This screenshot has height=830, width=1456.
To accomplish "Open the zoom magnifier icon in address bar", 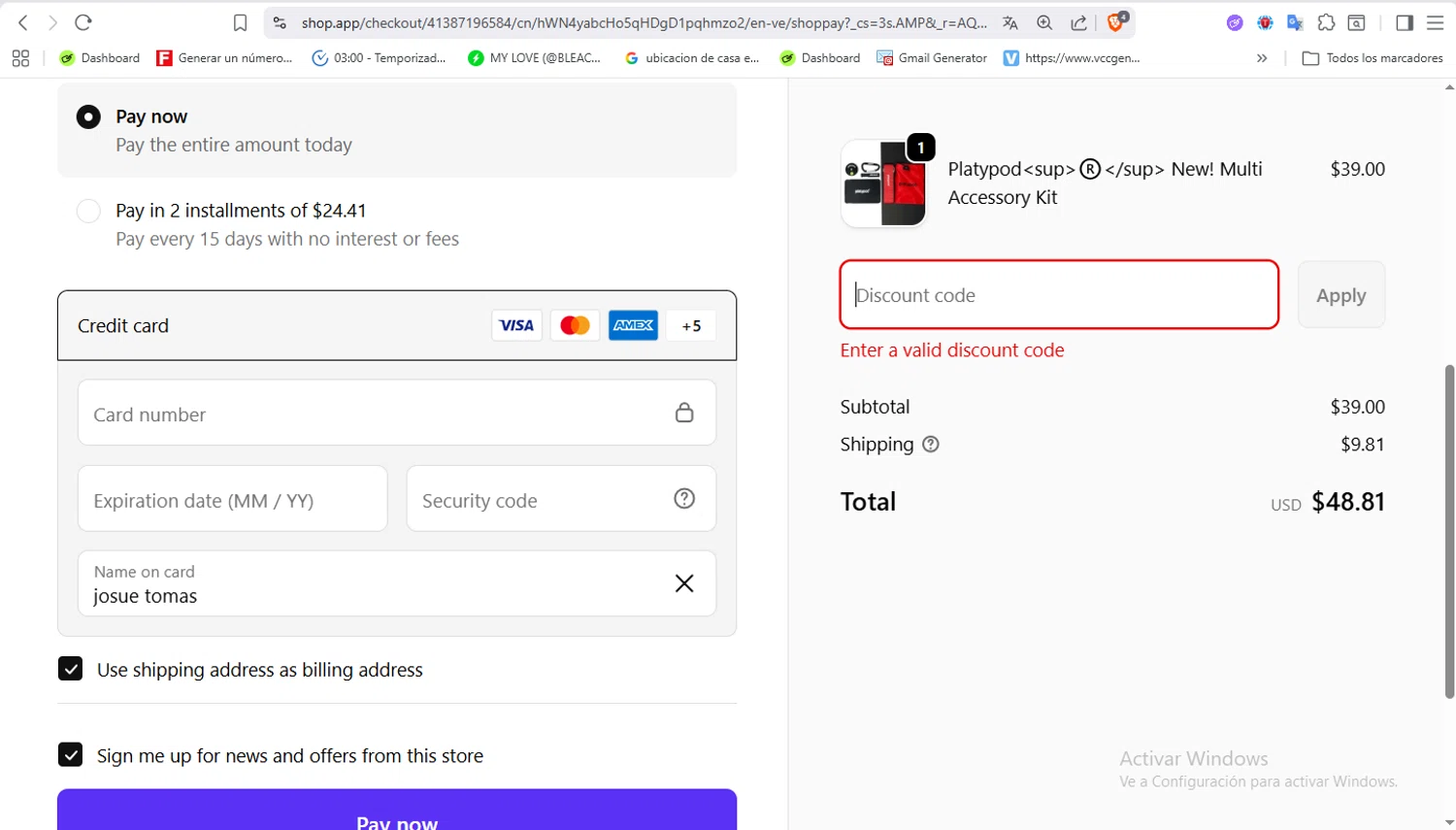I will click(x=1044, y=22).
